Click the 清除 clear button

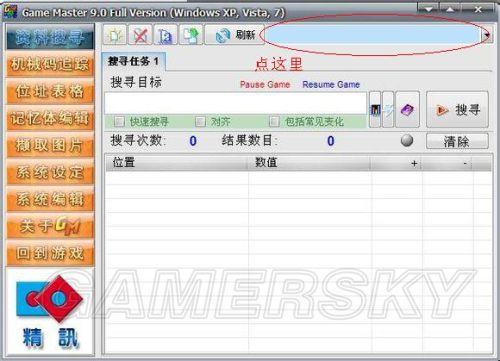pyautogui.click(x=457, y=141)
